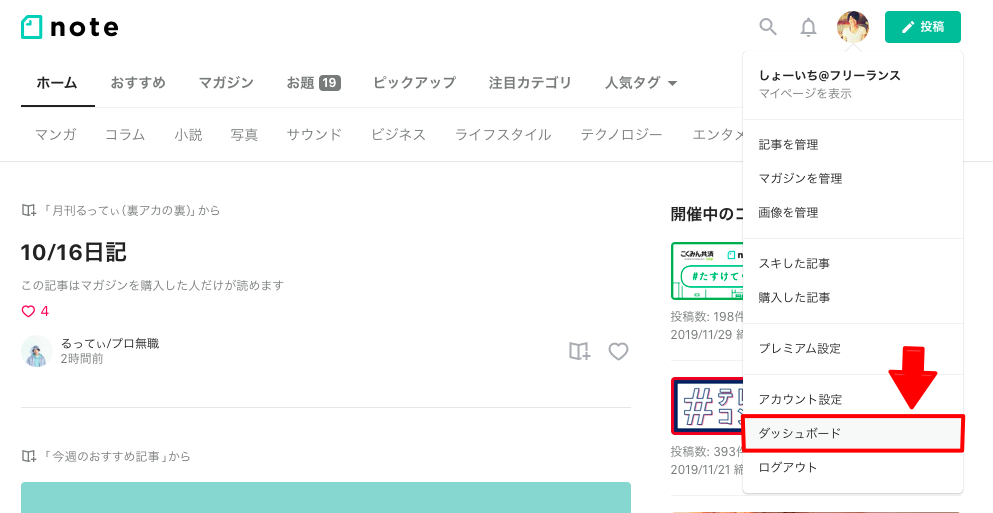This screenshot has width=993, height=513.
Task: Click the green 投稿 button
Action: pos(923,27)
